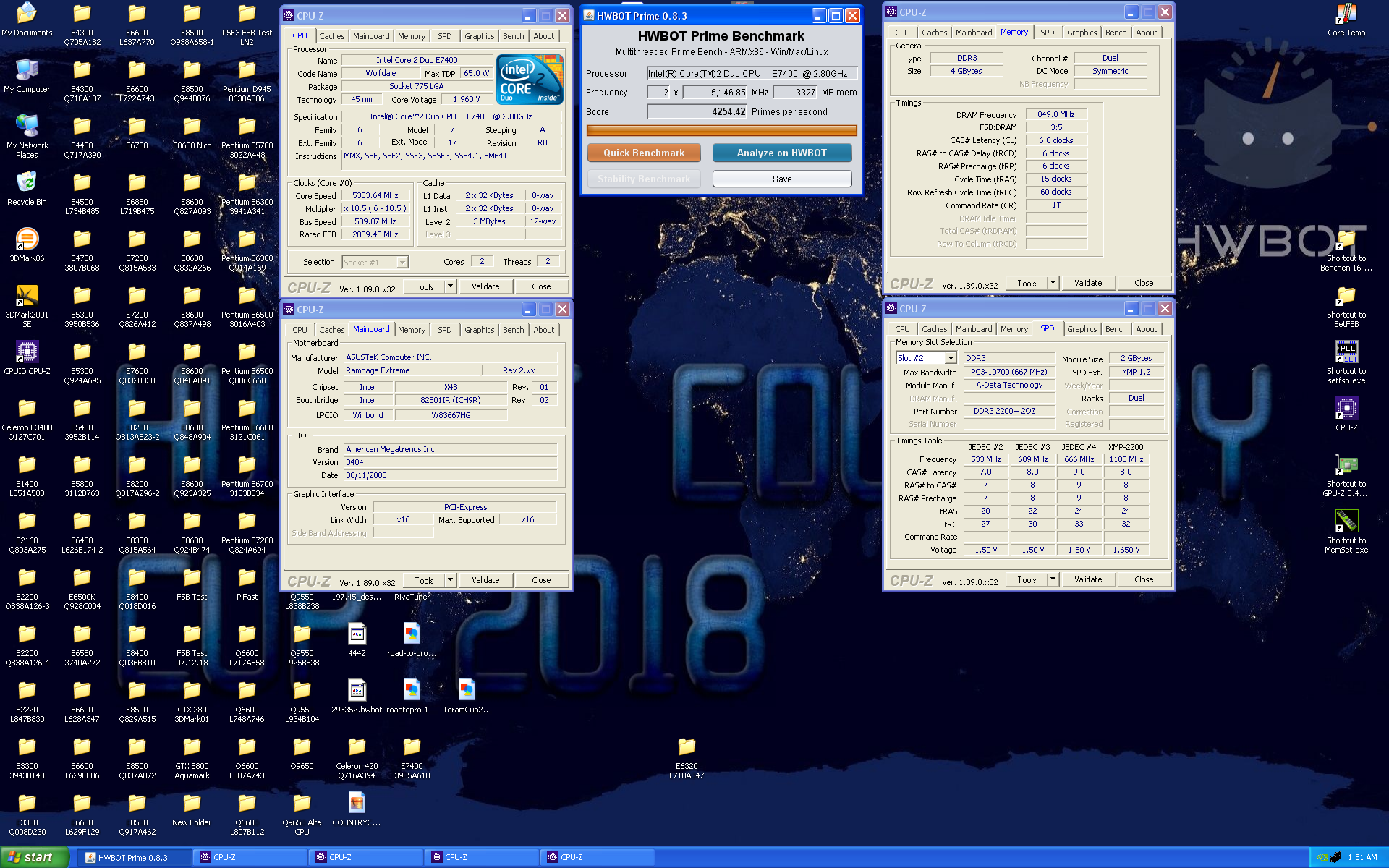
Task: Switch to Caches tab in top-left CPU-Z
Action: [x=331, y=36]
